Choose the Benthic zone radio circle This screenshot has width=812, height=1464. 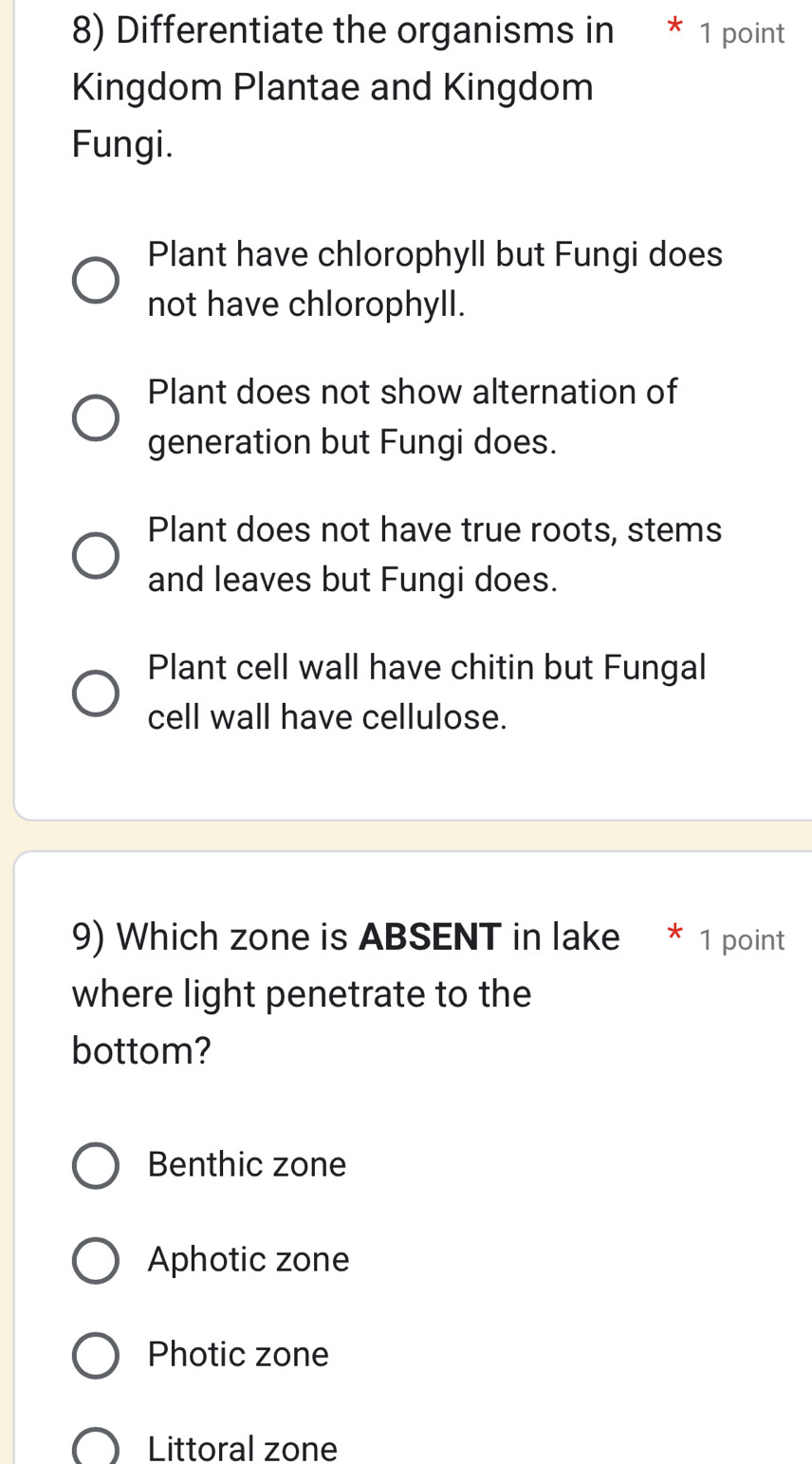[96, 1165]
